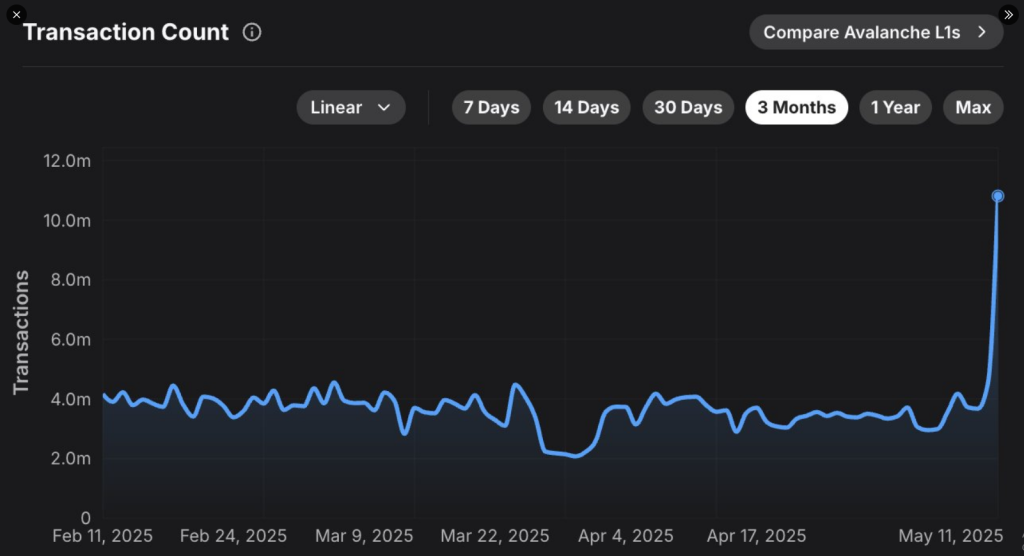Screen dimensions: 1024x556
Task: Select the 7 Days range
Action: pyautogui.click(x=491, y=108)
